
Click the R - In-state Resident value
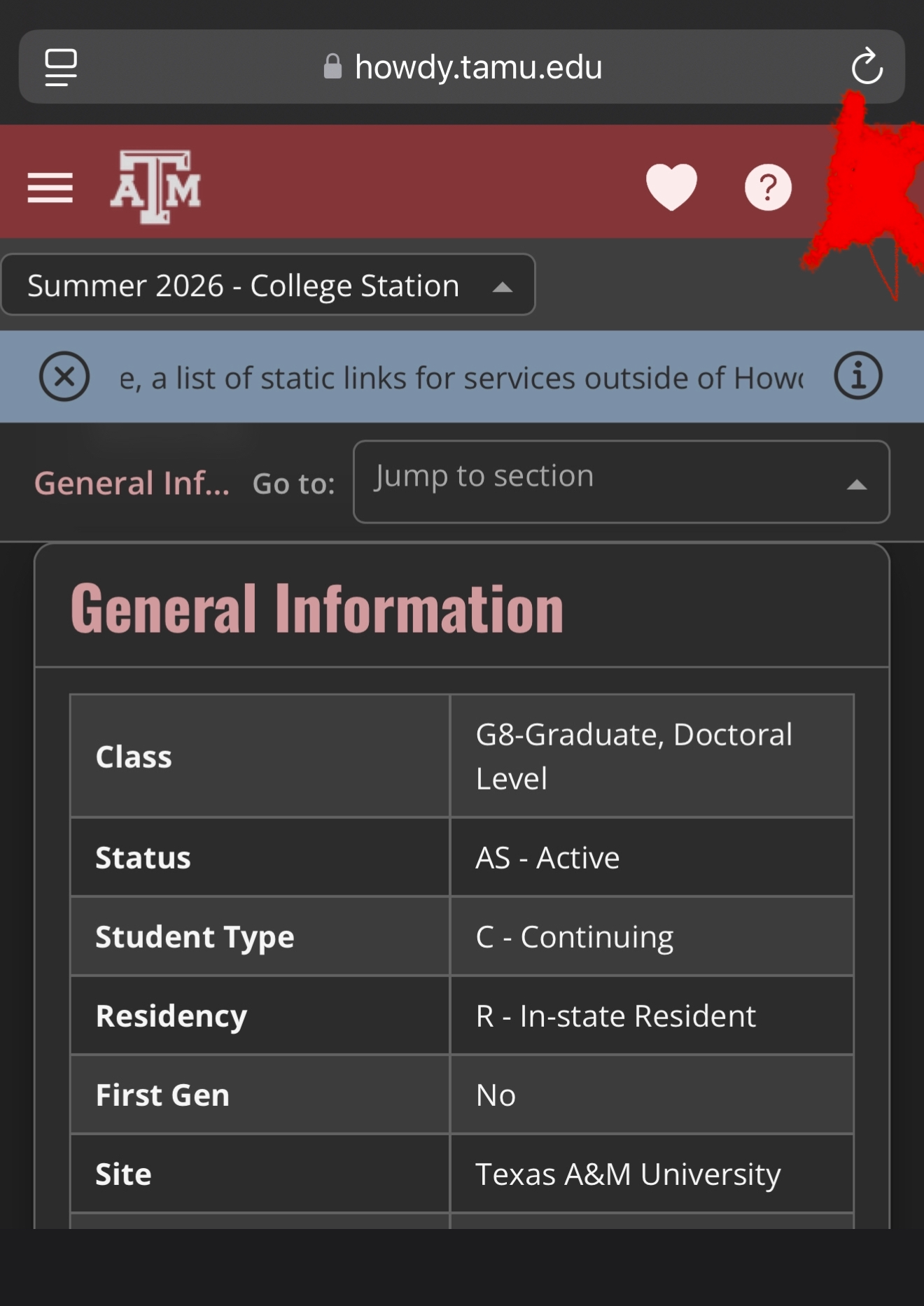coord(616,1016)
